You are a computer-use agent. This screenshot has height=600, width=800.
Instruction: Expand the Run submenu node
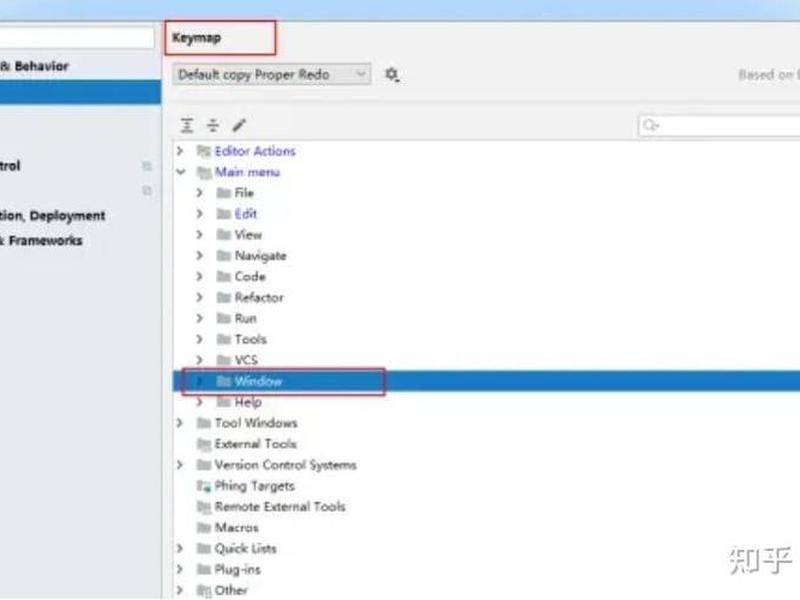tap(199, 318)
